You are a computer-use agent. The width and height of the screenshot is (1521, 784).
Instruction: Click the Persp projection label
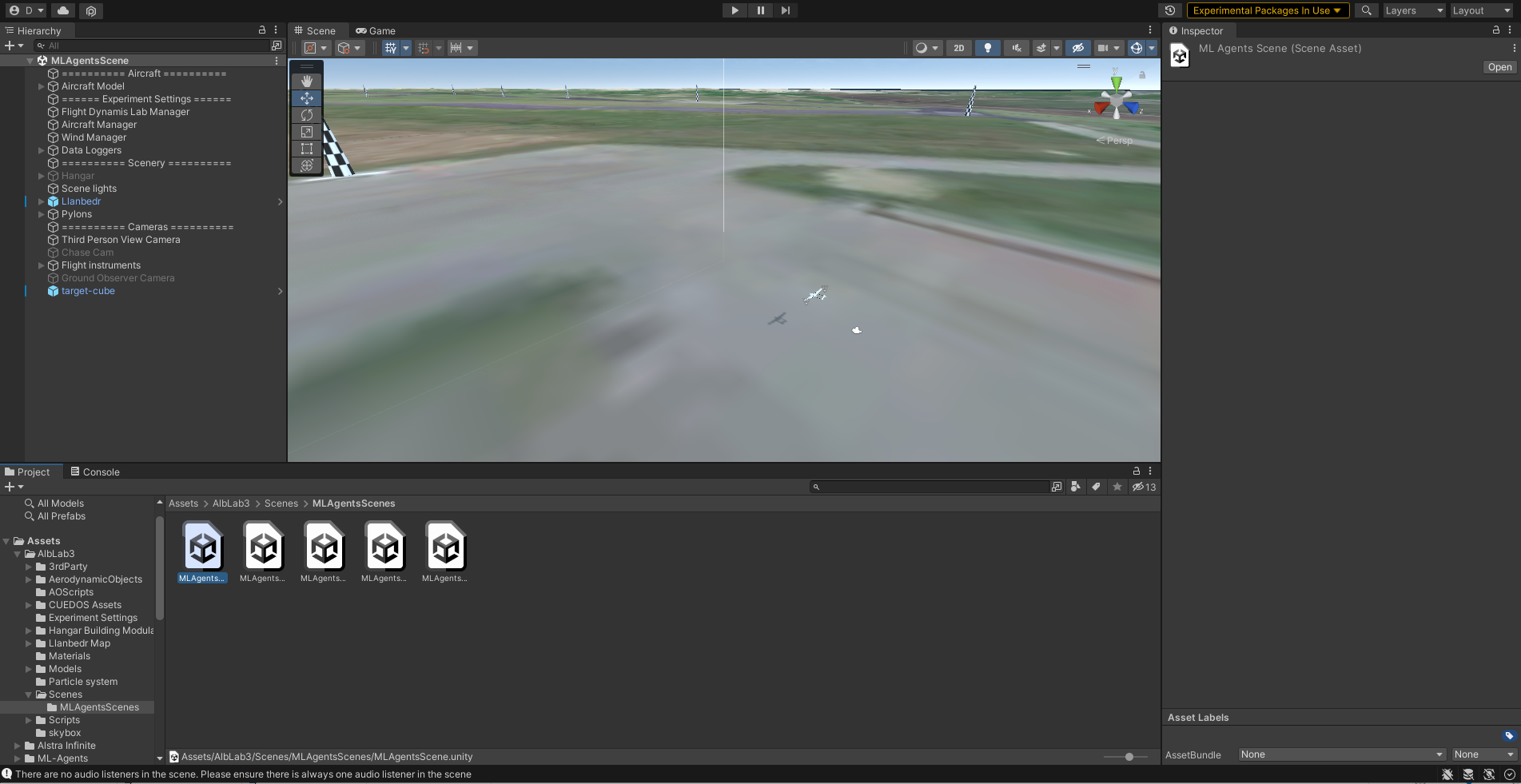coord(1119,141)
